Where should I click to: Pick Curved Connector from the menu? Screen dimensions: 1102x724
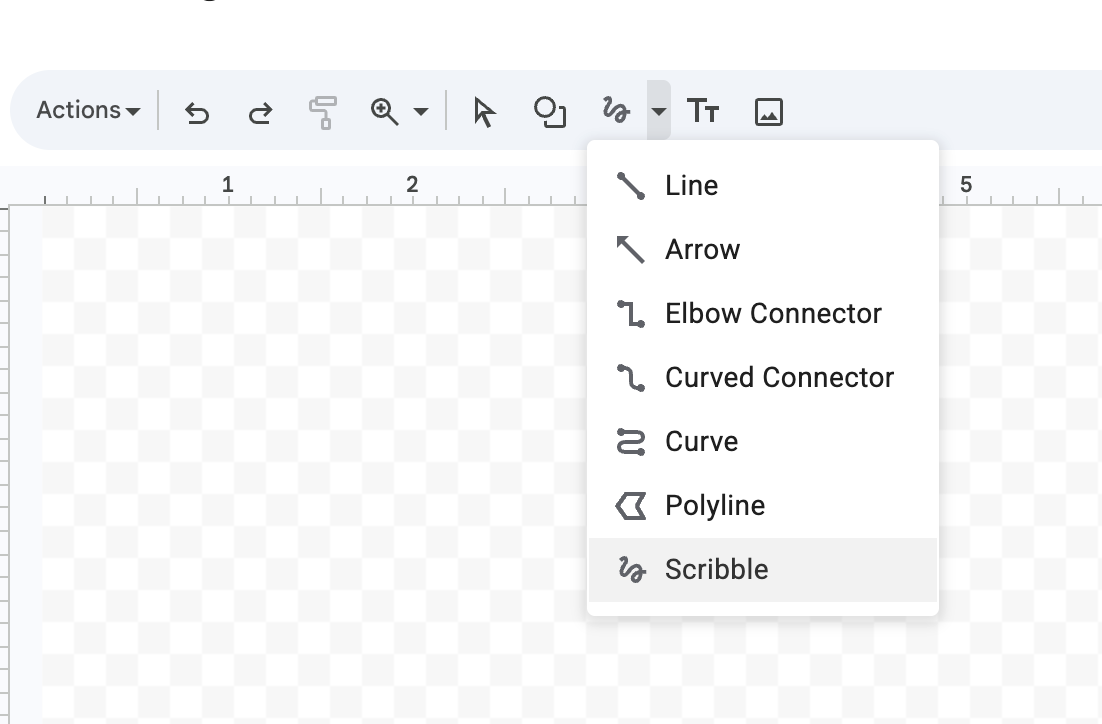(779, 377)
